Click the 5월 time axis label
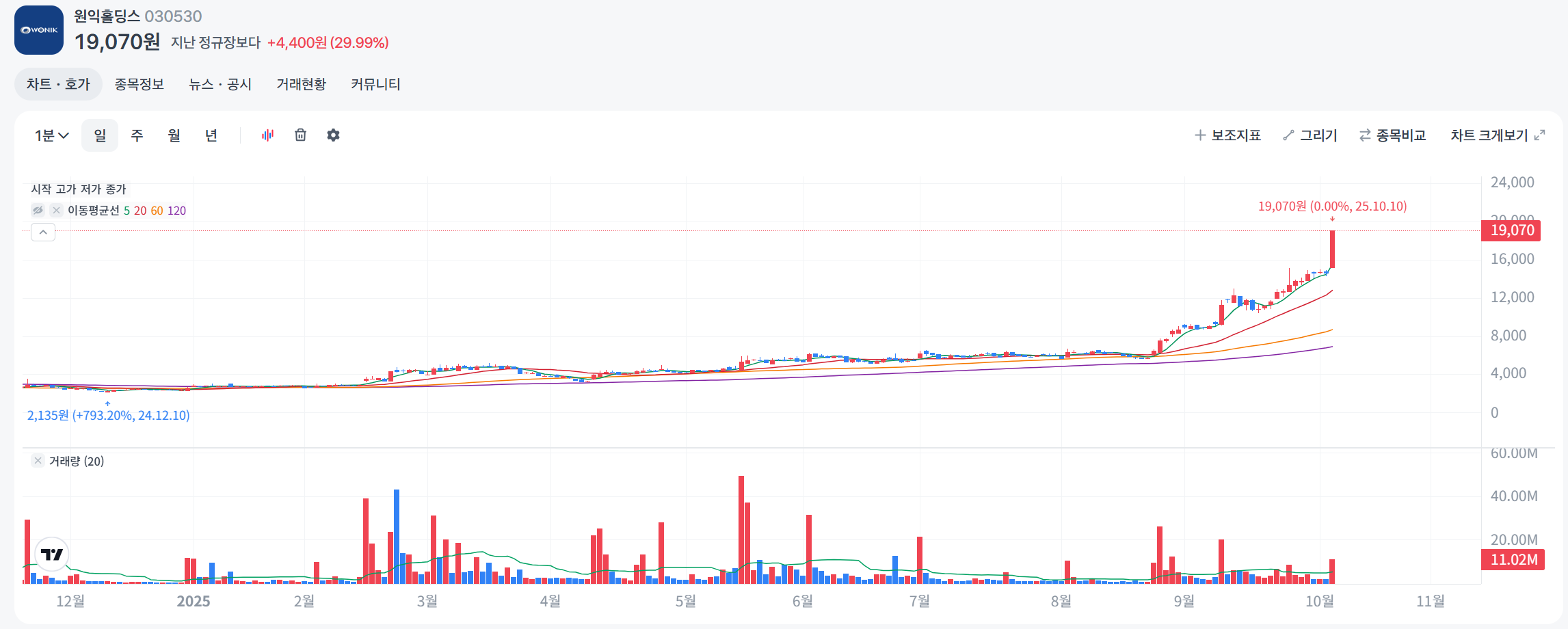 pos(685,601)
